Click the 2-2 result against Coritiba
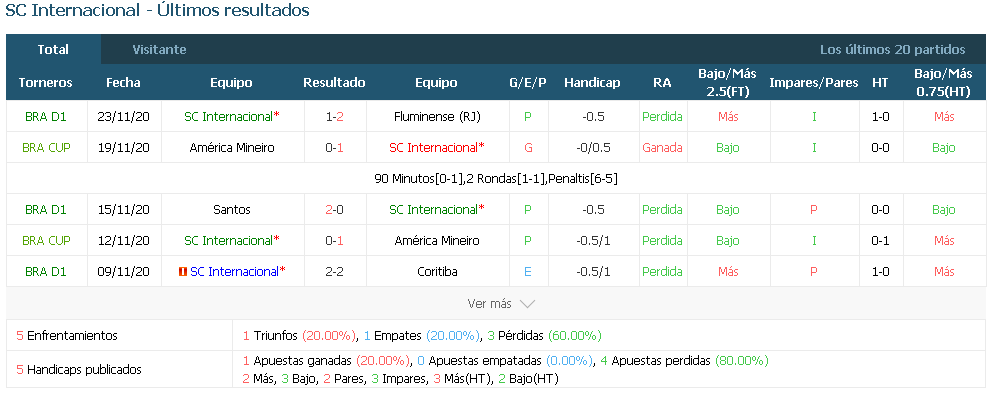This screenshot has width=1000, height=393. point(334,272)
